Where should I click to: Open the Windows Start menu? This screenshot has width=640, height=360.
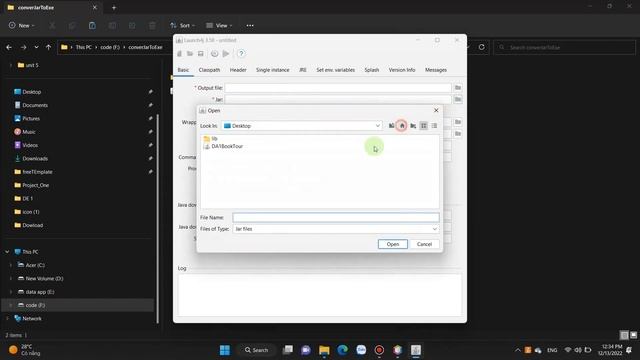(x=224, y=350)
